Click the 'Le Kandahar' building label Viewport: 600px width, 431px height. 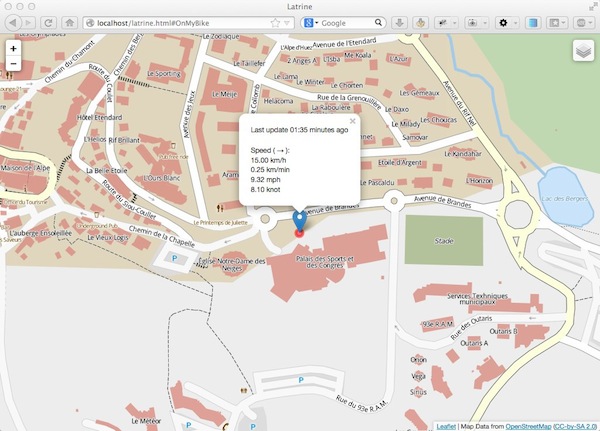coord(463,154)
